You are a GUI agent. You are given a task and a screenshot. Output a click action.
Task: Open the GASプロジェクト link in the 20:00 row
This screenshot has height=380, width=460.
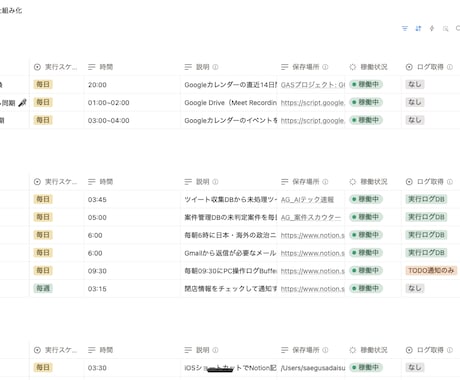coord(313,85)
